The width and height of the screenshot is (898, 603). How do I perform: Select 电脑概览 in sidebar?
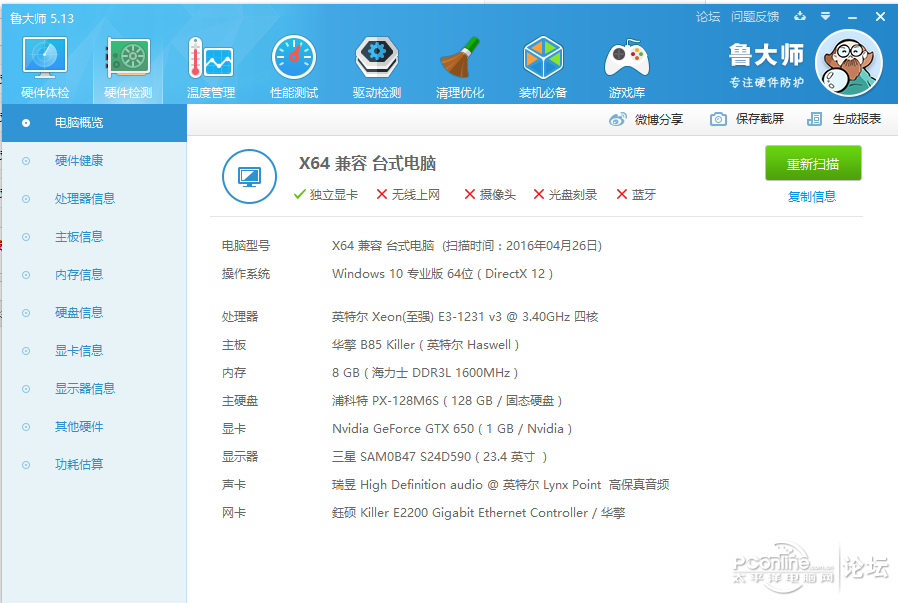coord(94,123)
